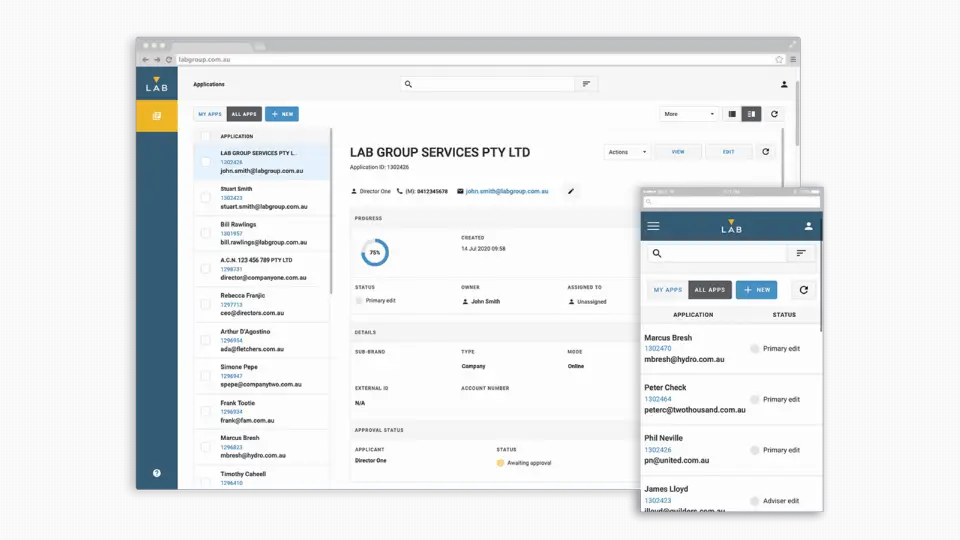Click the mobile search magnifier icon
960x540 pixels.
click(657, 253)
